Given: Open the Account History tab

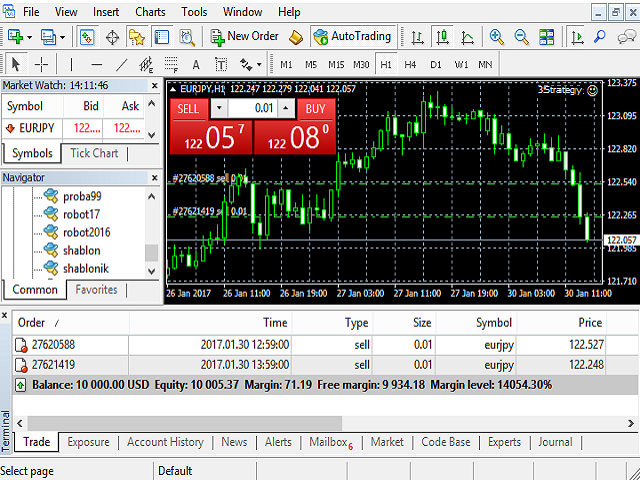Looking at the screenshot, I should pos(165,442).
